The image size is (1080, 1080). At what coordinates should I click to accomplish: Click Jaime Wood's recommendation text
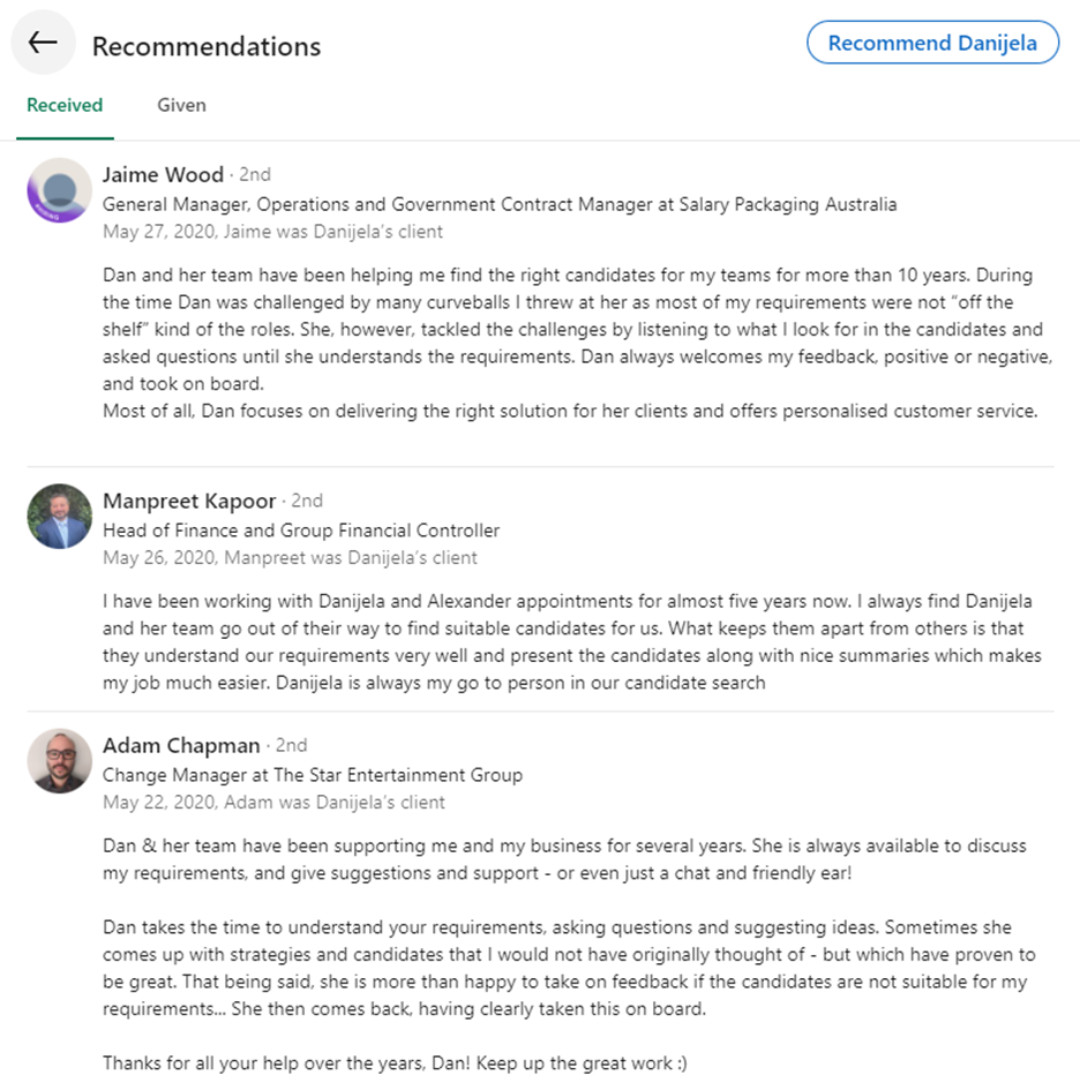point(577,343)
